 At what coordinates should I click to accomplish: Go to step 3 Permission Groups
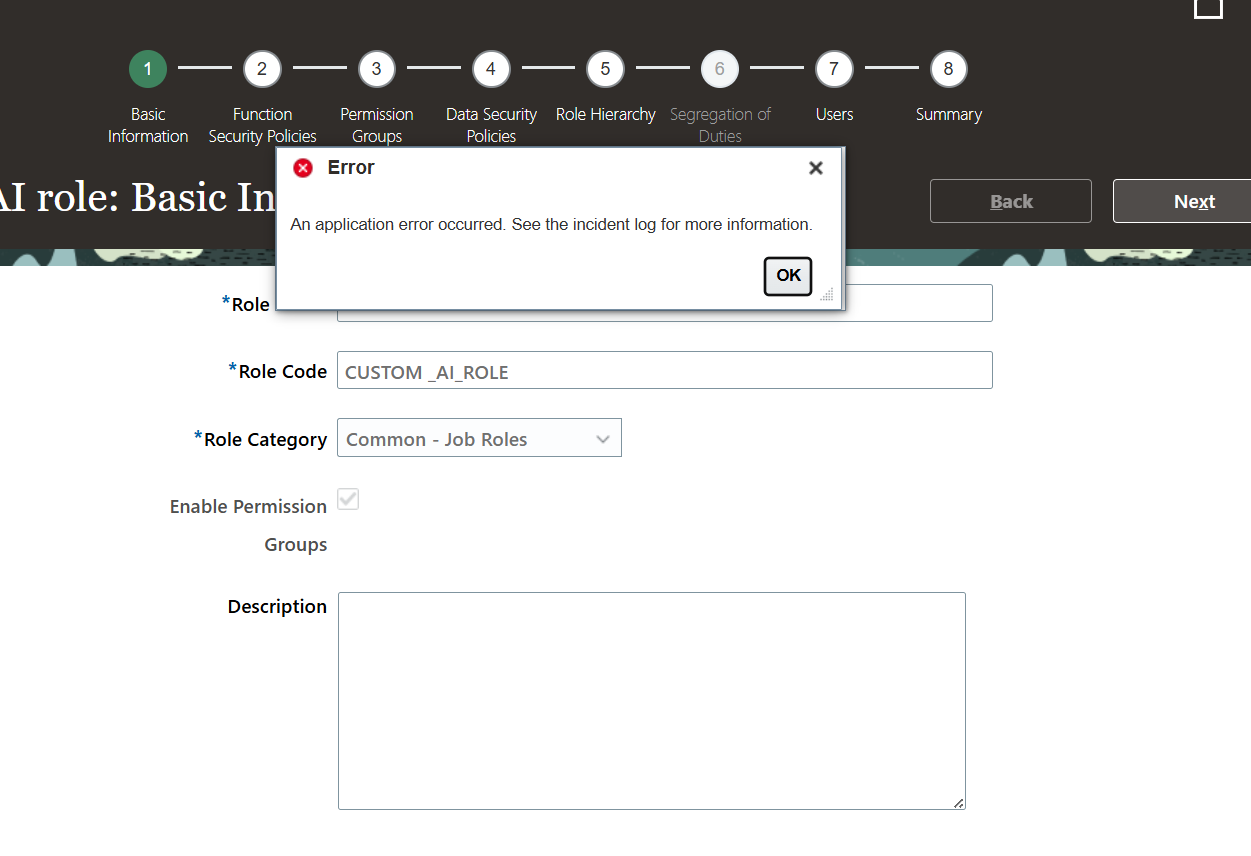376,69
